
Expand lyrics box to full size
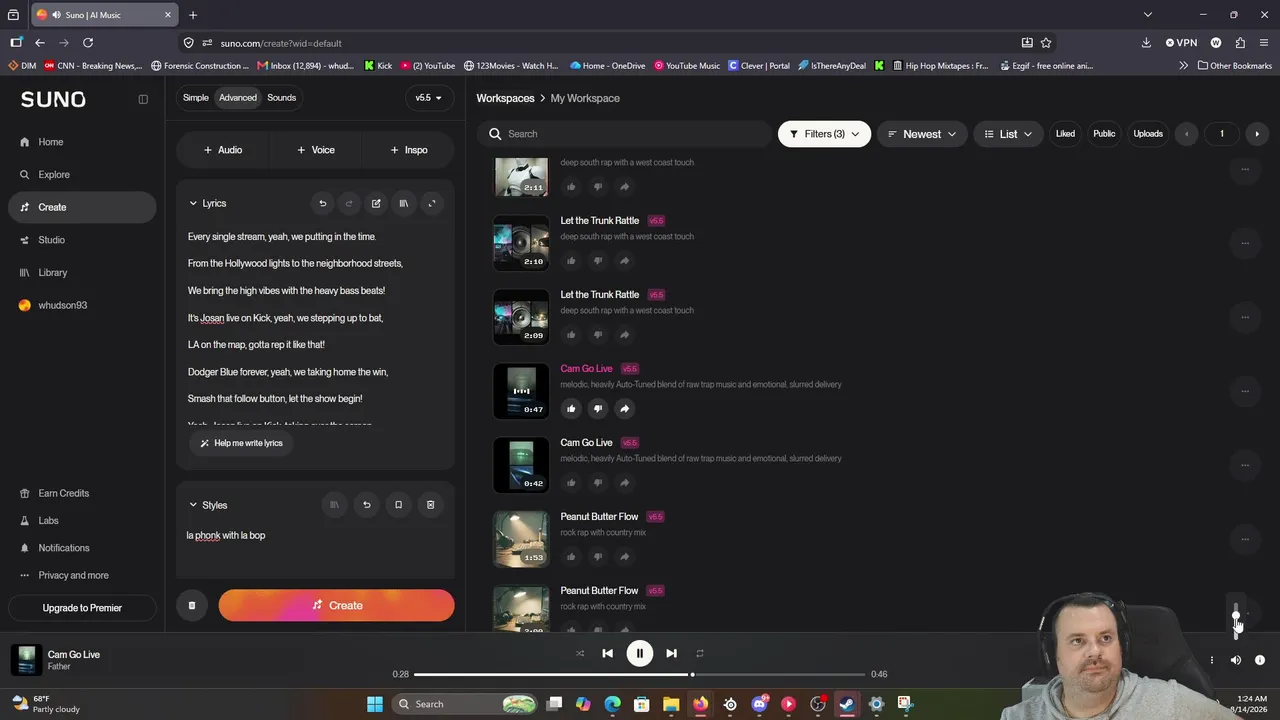pos(432,203)
